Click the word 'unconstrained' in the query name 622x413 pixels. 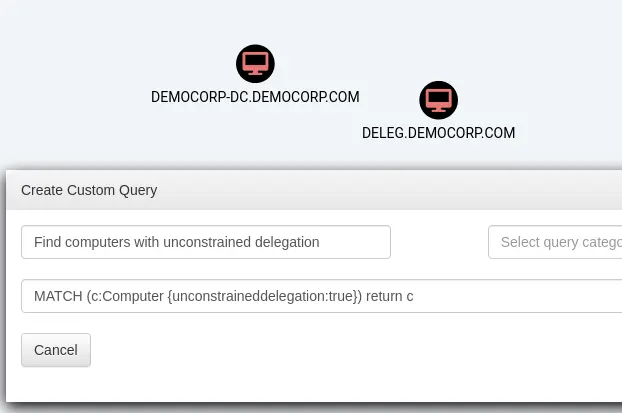(x=206, y=242)
